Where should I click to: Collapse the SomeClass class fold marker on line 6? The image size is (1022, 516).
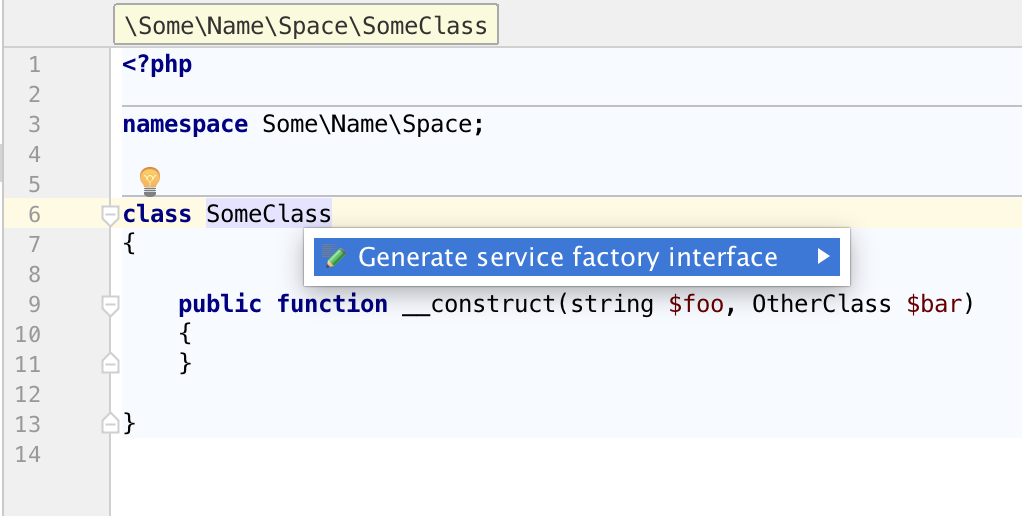point(110,214)
